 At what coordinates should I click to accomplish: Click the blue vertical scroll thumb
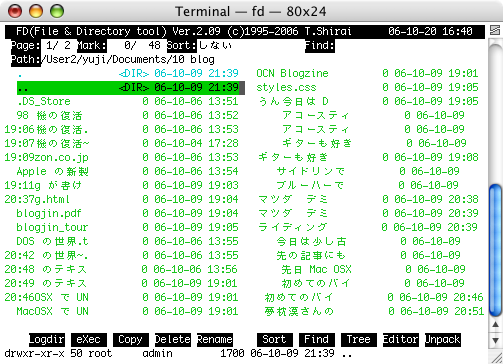(495, 250)
